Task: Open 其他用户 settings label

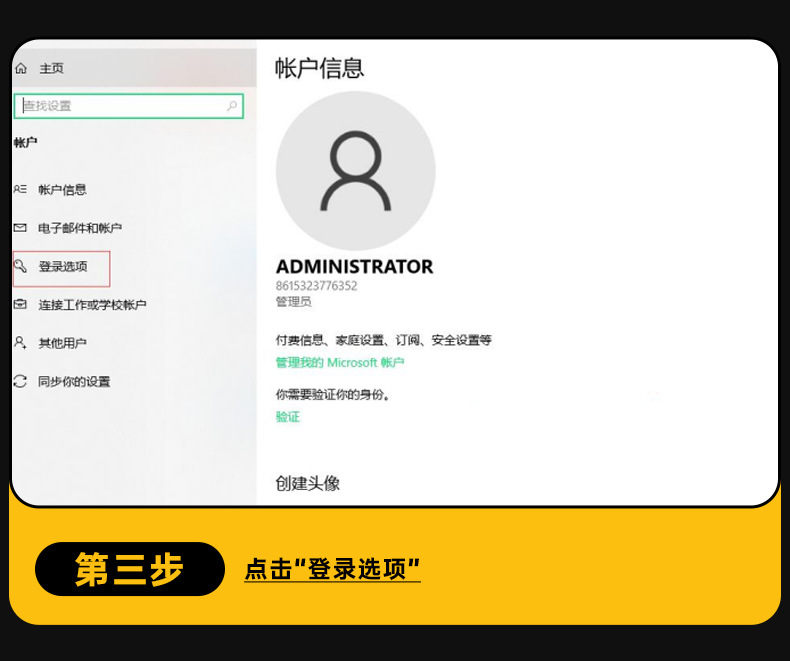Action: 62,343
